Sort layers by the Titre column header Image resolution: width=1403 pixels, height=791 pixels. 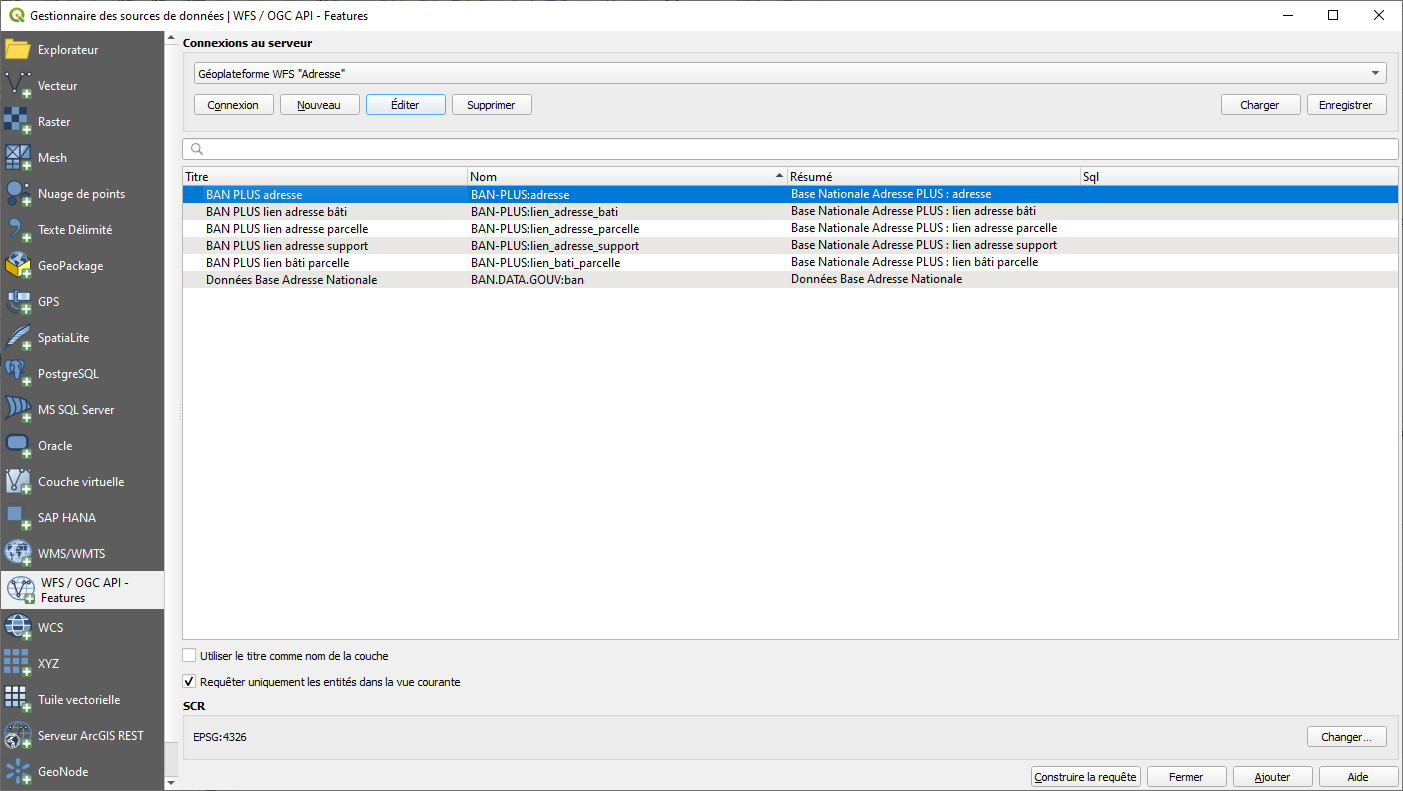(x=325, y=177)
